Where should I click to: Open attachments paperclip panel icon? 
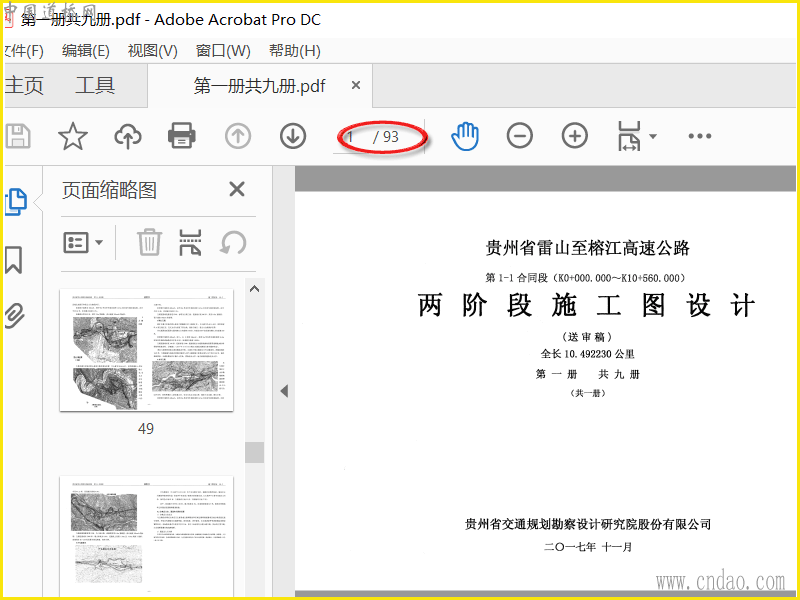[14, 315]
